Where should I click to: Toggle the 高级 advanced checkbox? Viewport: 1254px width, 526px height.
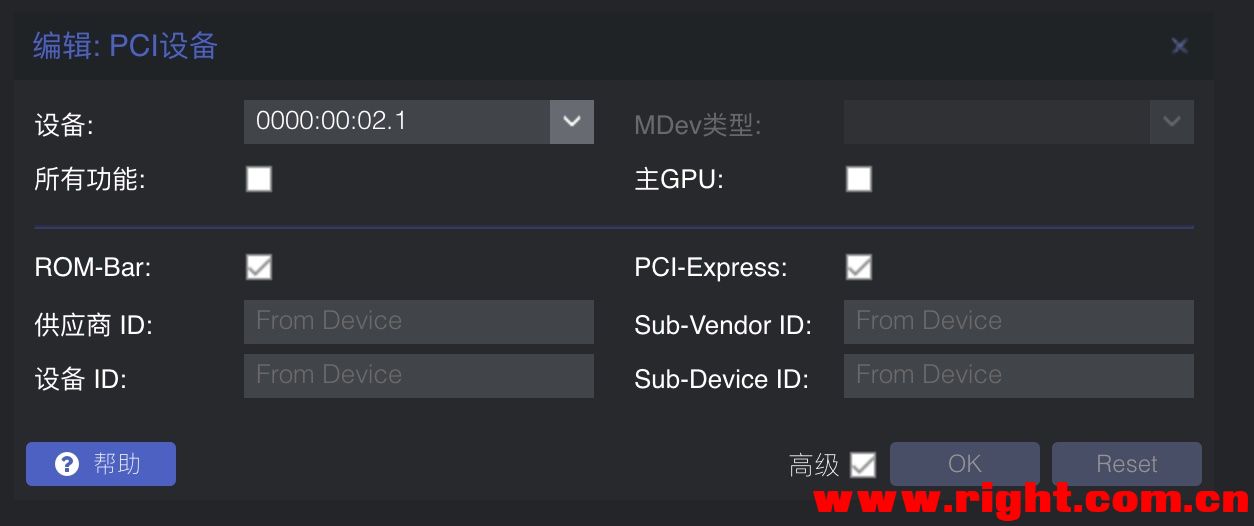tap(863, 465)
